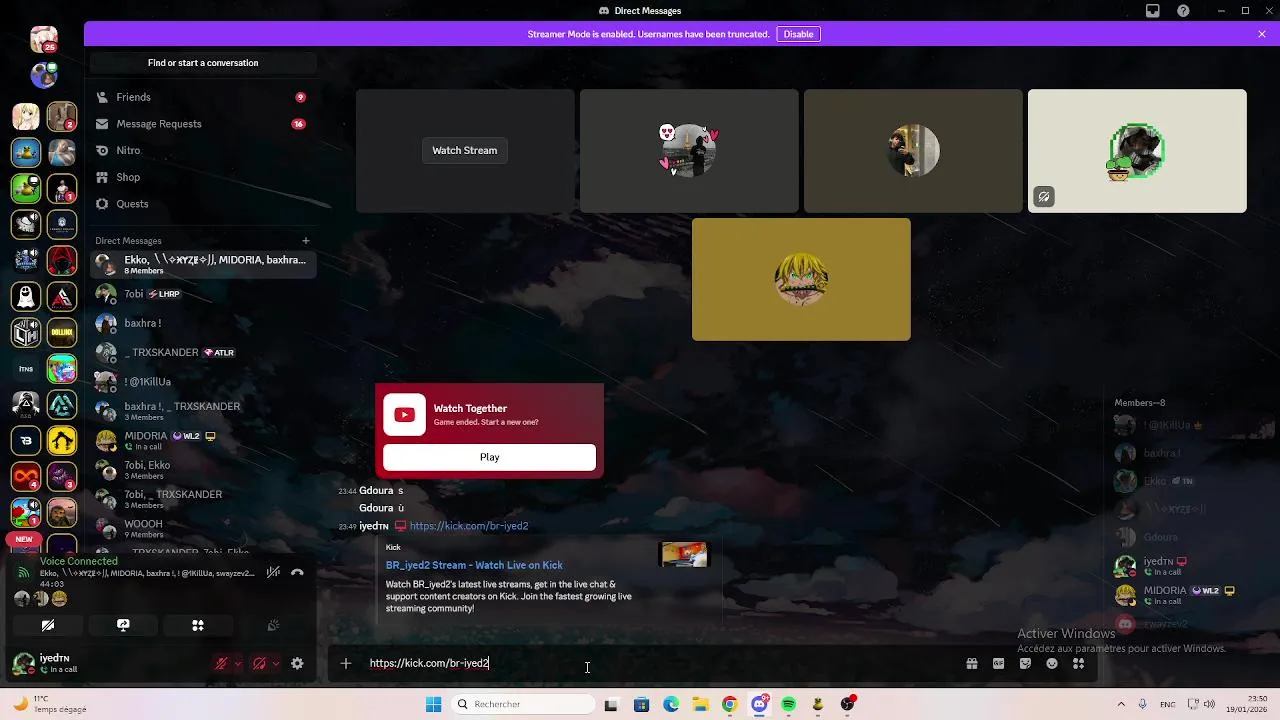The image size is (1280, 720).
Task: Unmute the microphone
Action: [222, 663]
